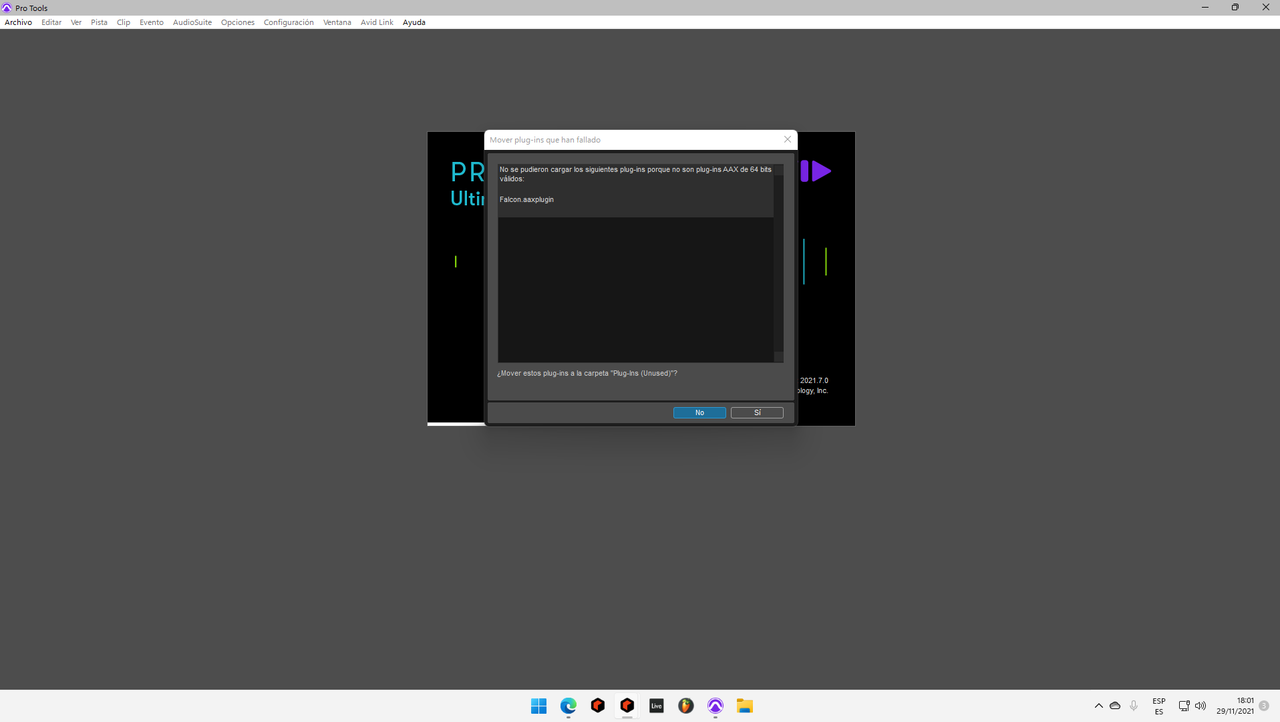The width and height of the screenshot is (1280, 722).
Task: Open the Pista menu
Action: 99,22
